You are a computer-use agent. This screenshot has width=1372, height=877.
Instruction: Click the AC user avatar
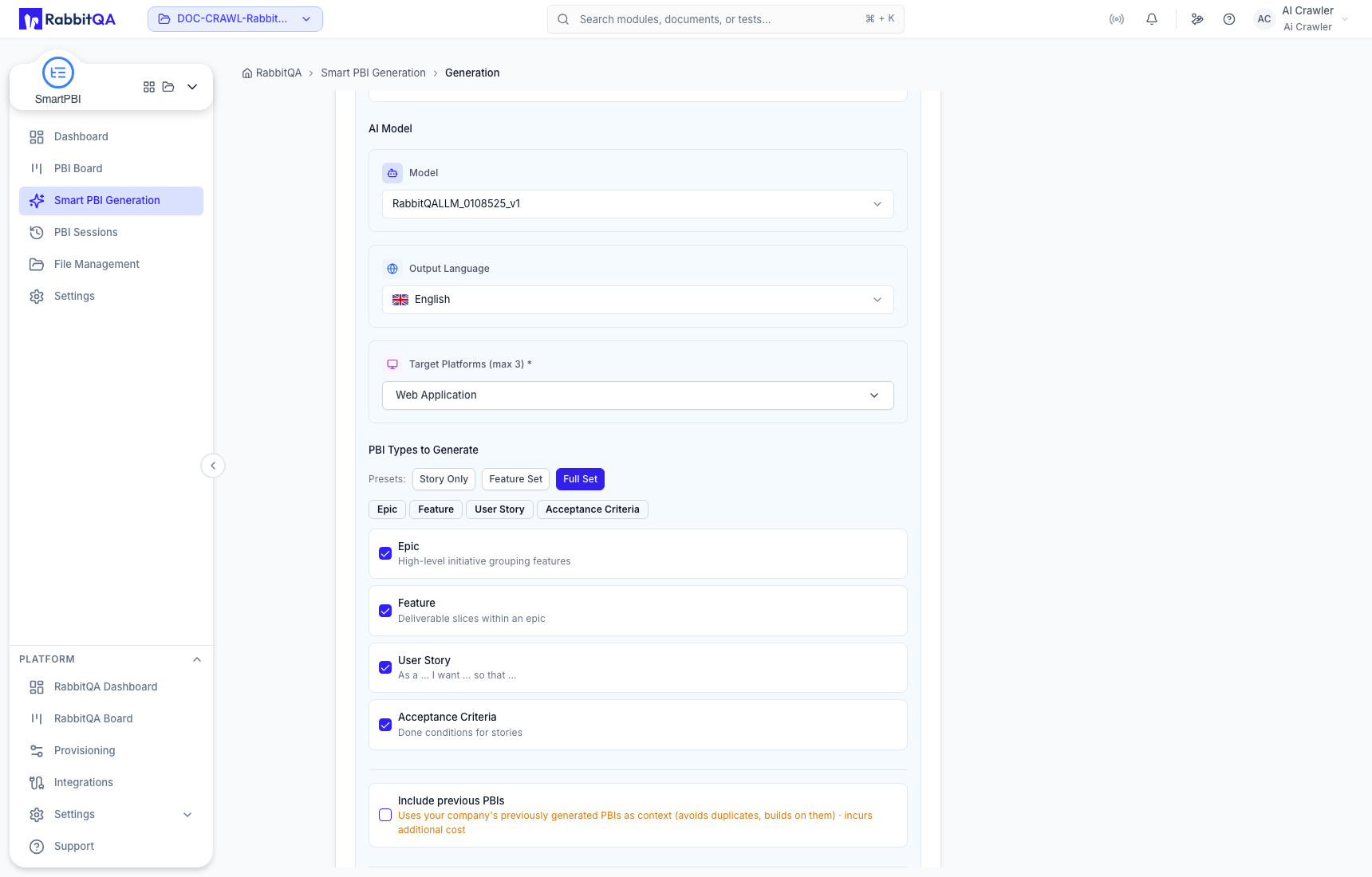(1264, 19)
